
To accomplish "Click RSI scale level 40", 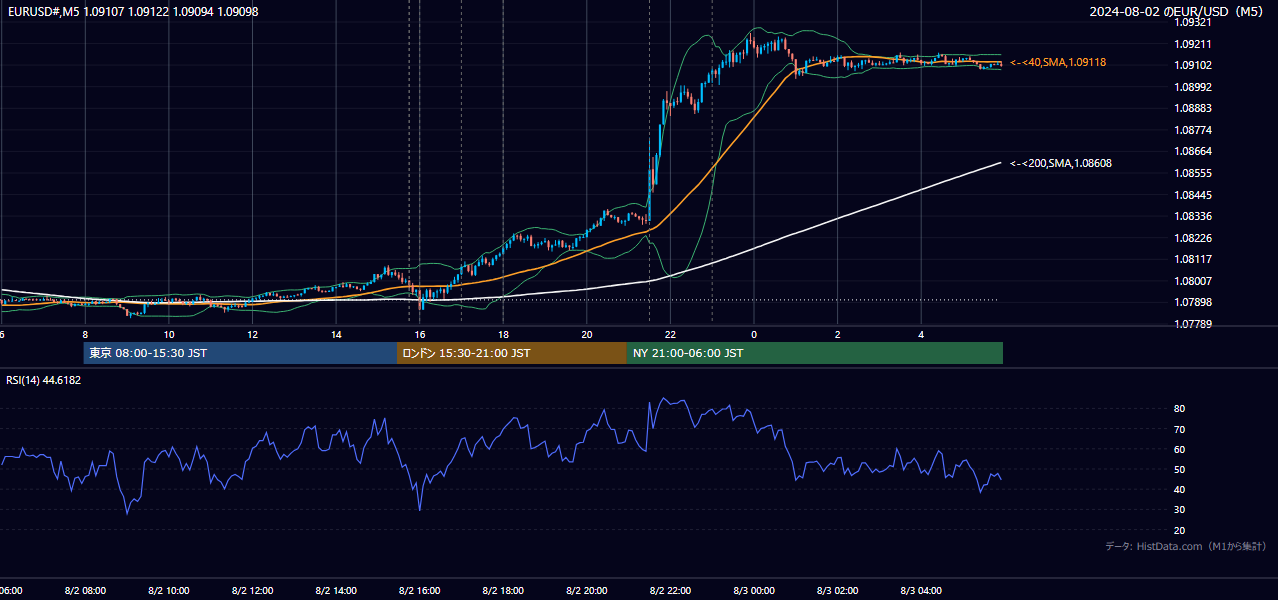I will (1180, 489).
